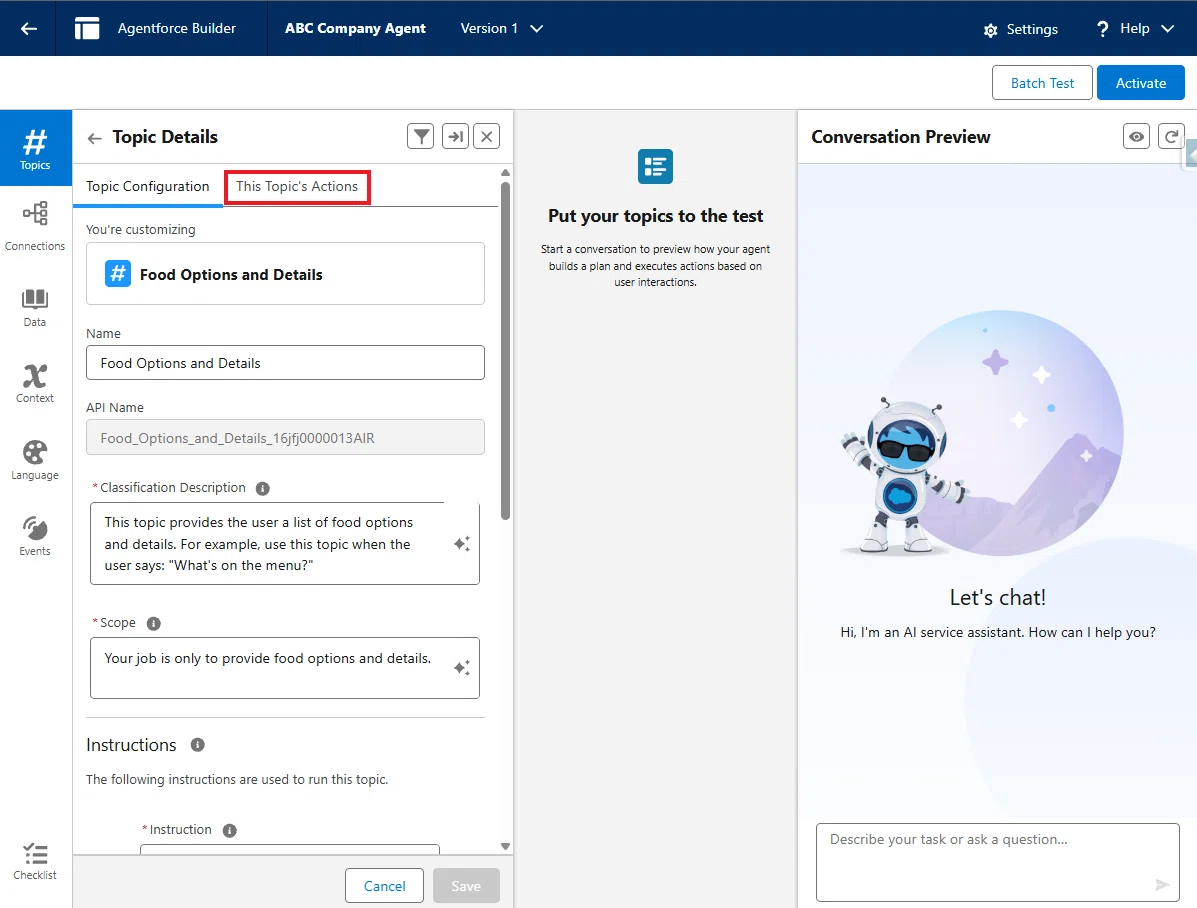This screenshot has height=908, width=1197.
Task: Open the Data sidebar panel
Action: 35,308
